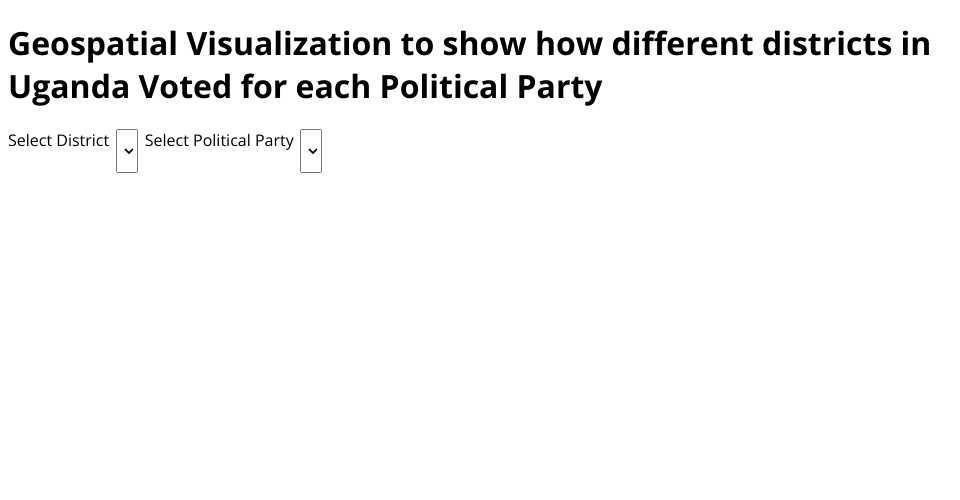Click the word 'Voted' in the heading

[185, 87]
